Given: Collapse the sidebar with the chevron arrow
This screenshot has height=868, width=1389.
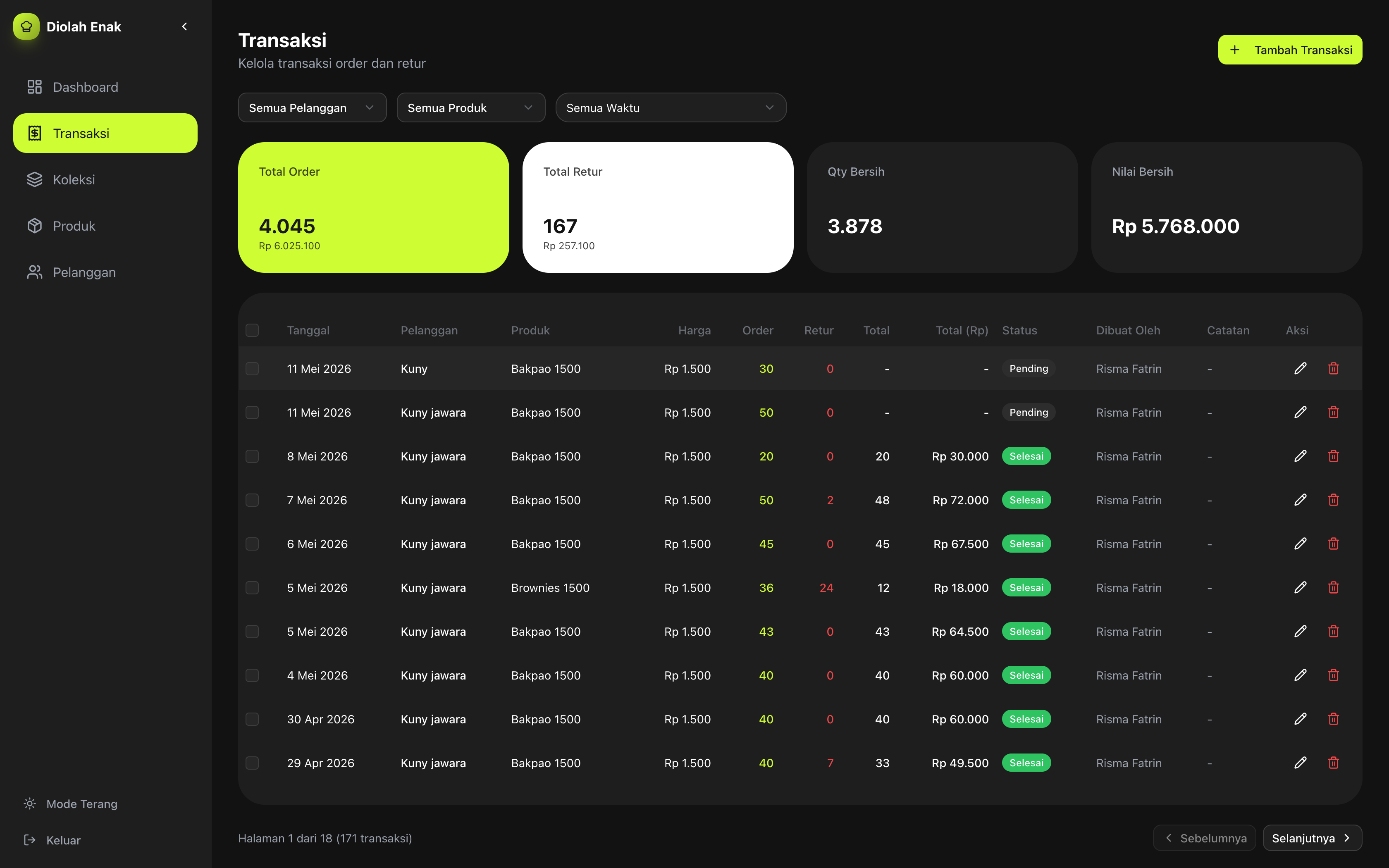Looking at the screenshot, I should (184, 26).
